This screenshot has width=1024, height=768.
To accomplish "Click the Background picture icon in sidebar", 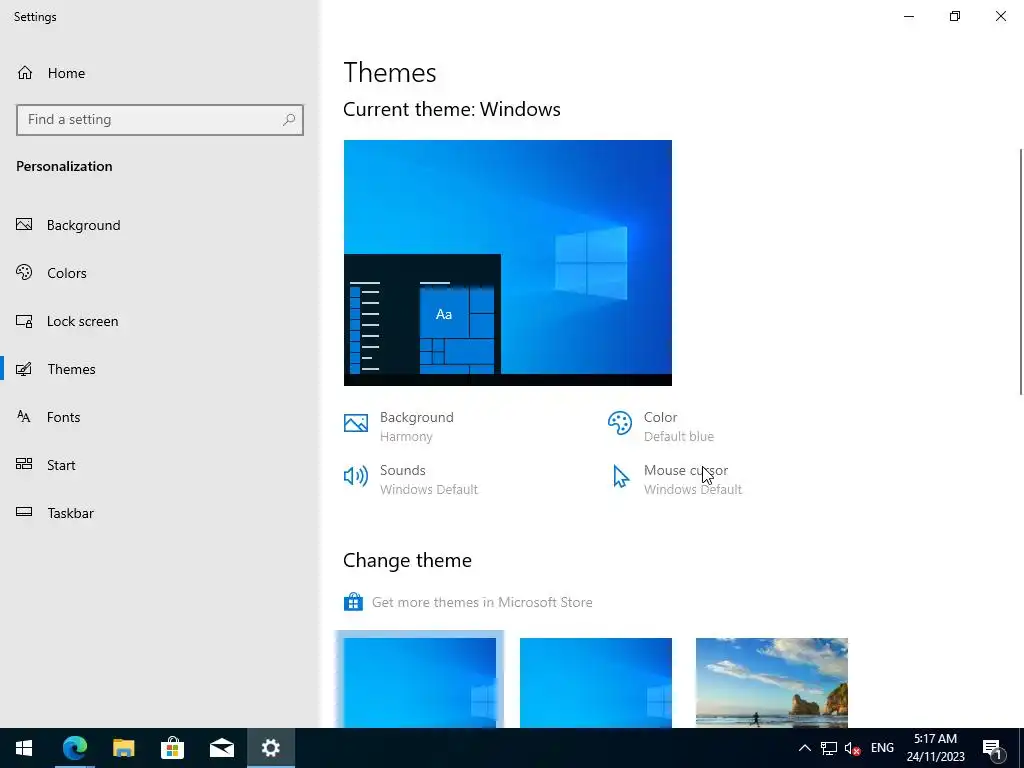I will tap(24, 225).
